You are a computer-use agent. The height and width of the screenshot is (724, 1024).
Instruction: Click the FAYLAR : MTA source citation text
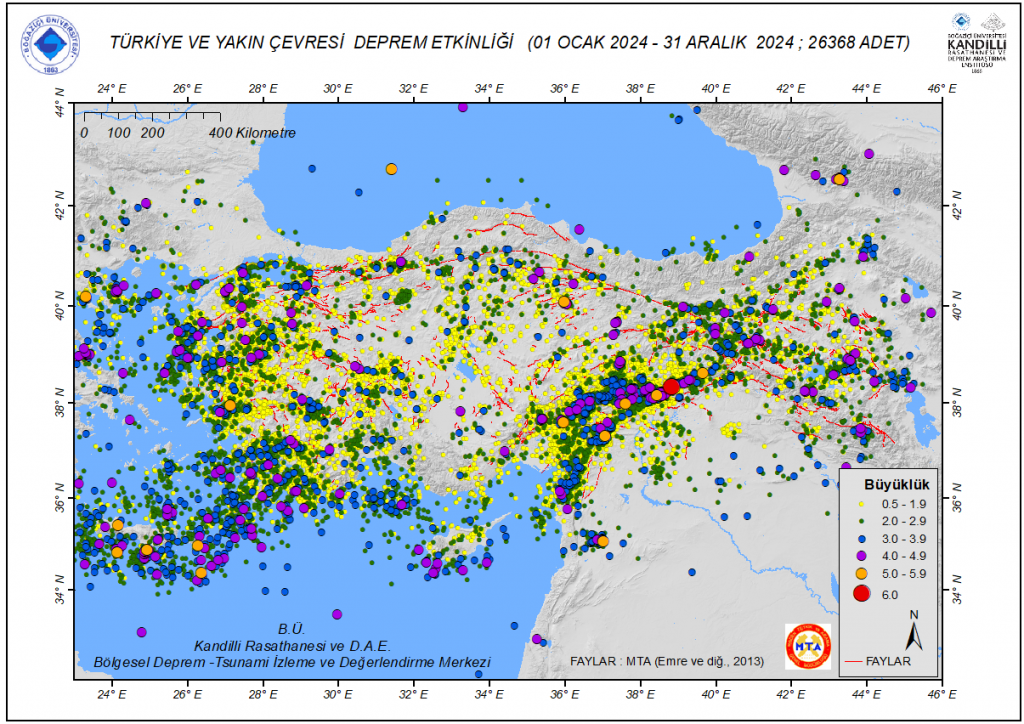665,662
